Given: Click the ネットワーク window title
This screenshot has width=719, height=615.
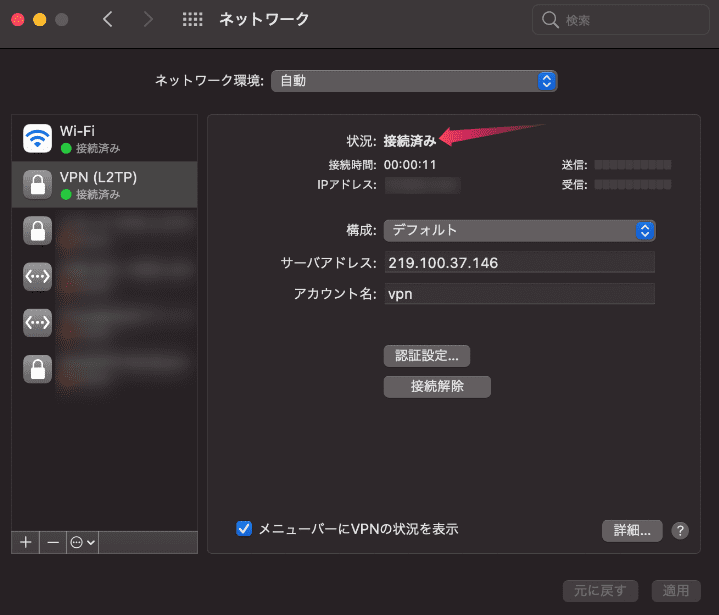Looking at the screenshot, I should tap(264, 19).
